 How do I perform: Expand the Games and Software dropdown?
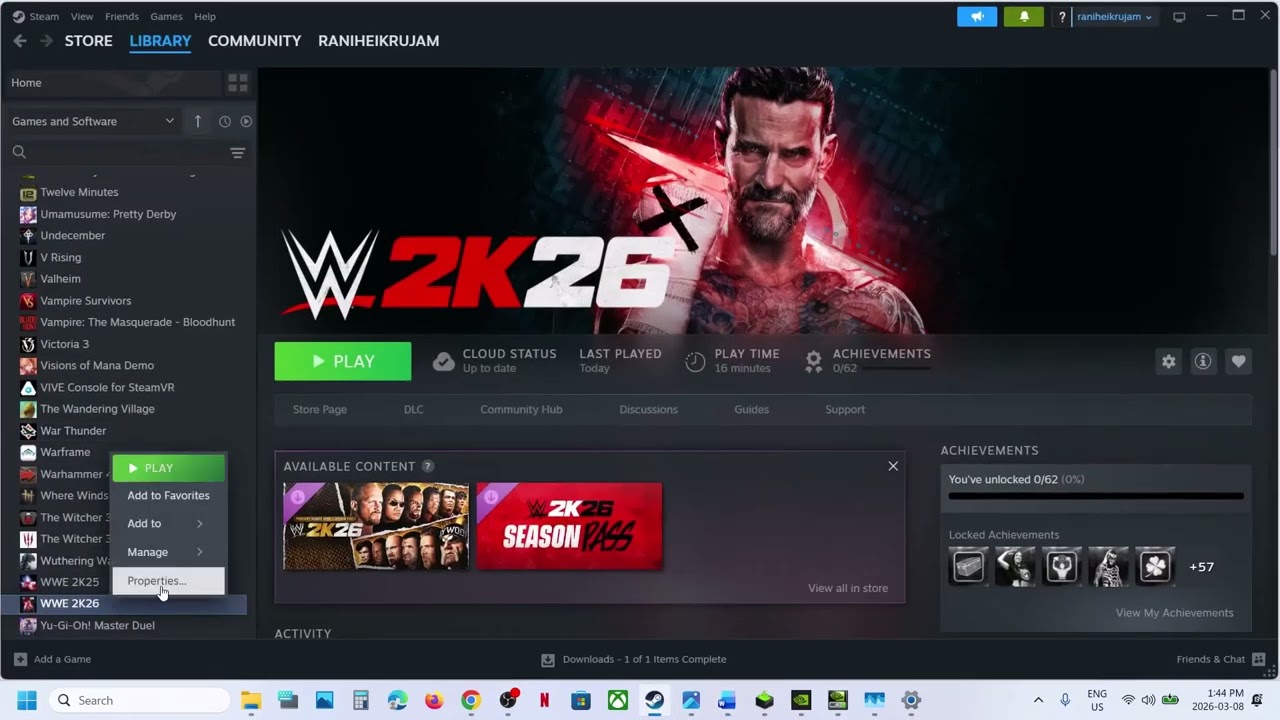tap(93, 121)
